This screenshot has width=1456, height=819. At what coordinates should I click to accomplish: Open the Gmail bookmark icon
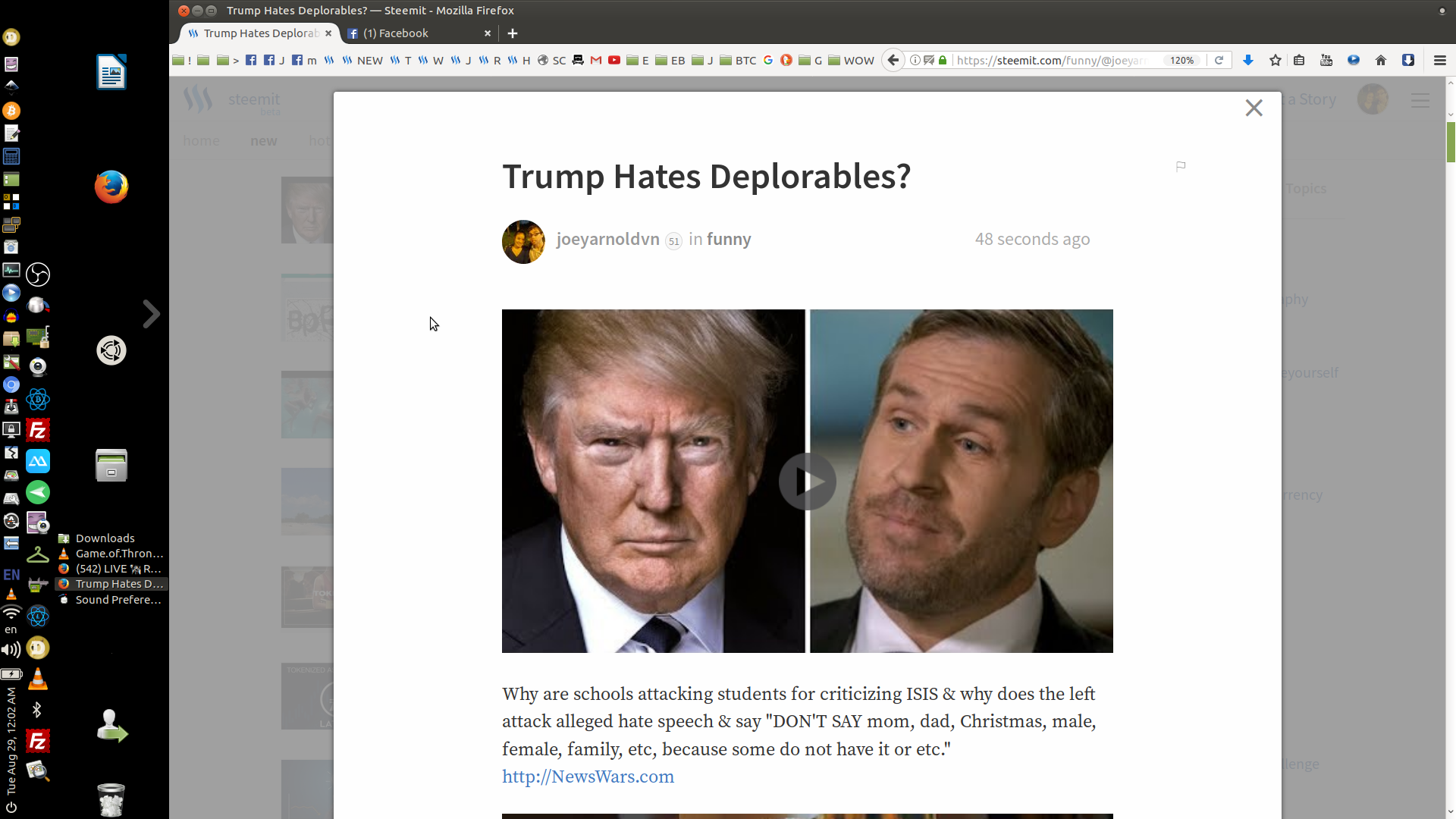(596, 60)
